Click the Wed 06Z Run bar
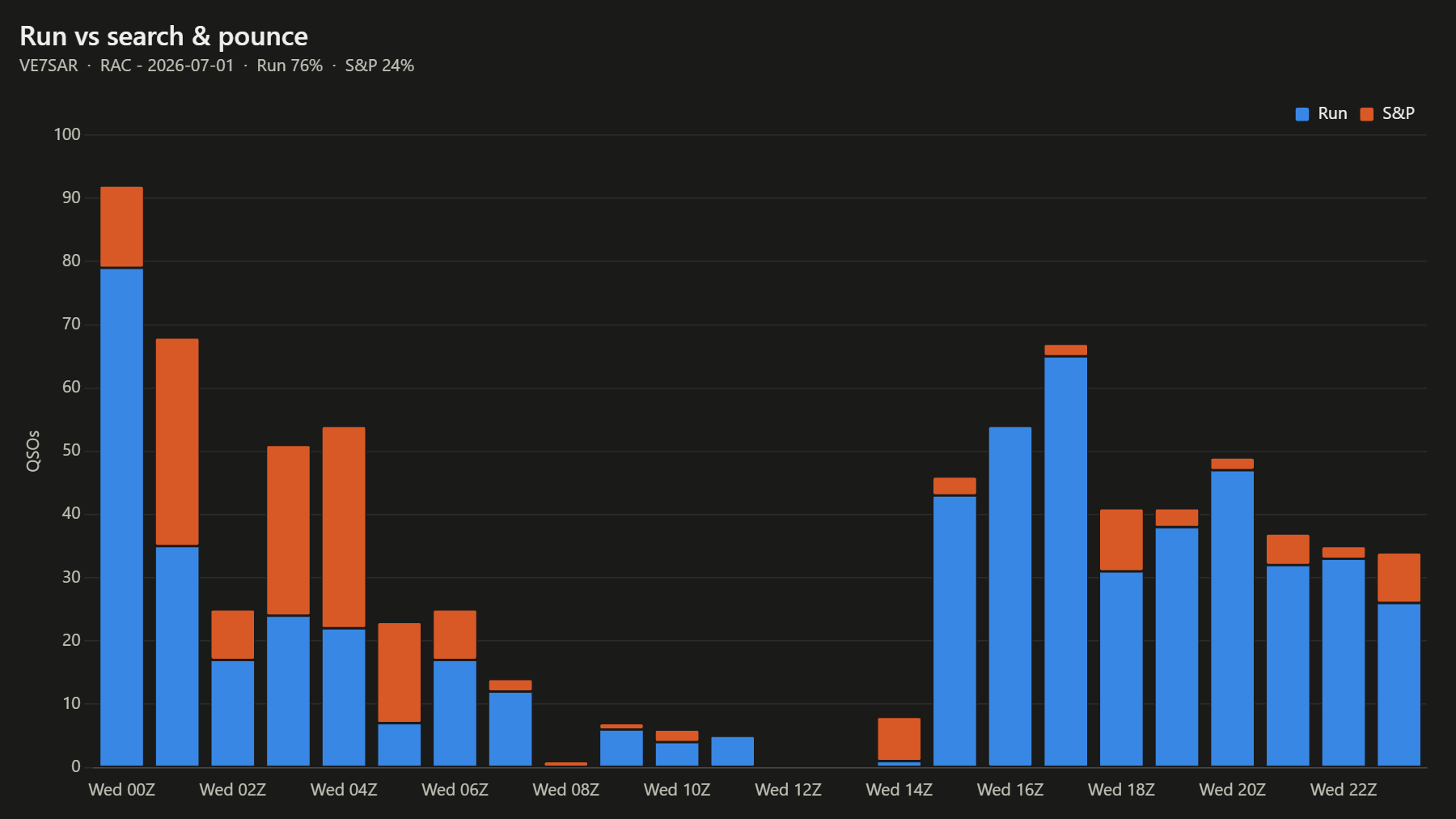The width and height of the screenshot is (1456, 819). tap(455, 713)
